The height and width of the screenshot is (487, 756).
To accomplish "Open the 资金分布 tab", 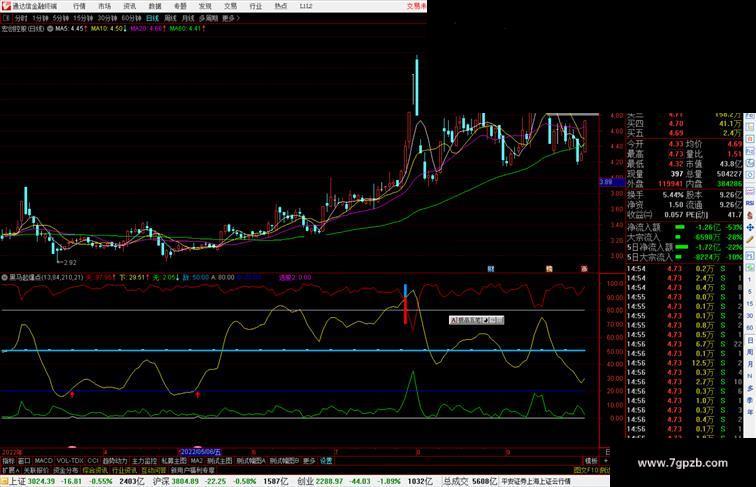I will (66, 470).
